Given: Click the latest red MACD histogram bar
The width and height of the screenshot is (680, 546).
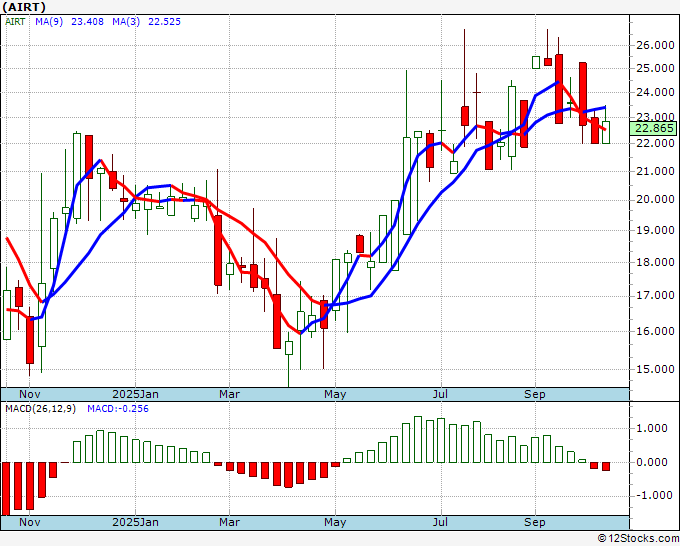Looking at the screenshot, I should click(x=606, y=466).
